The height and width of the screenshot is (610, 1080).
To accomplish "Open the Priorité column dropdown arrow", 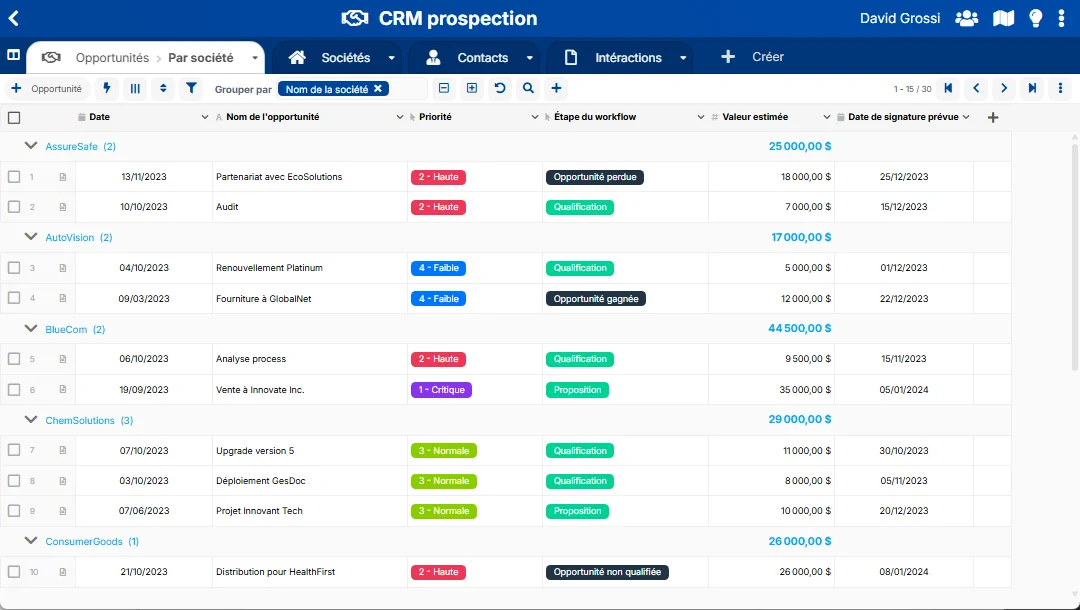I will click(534, 118).
